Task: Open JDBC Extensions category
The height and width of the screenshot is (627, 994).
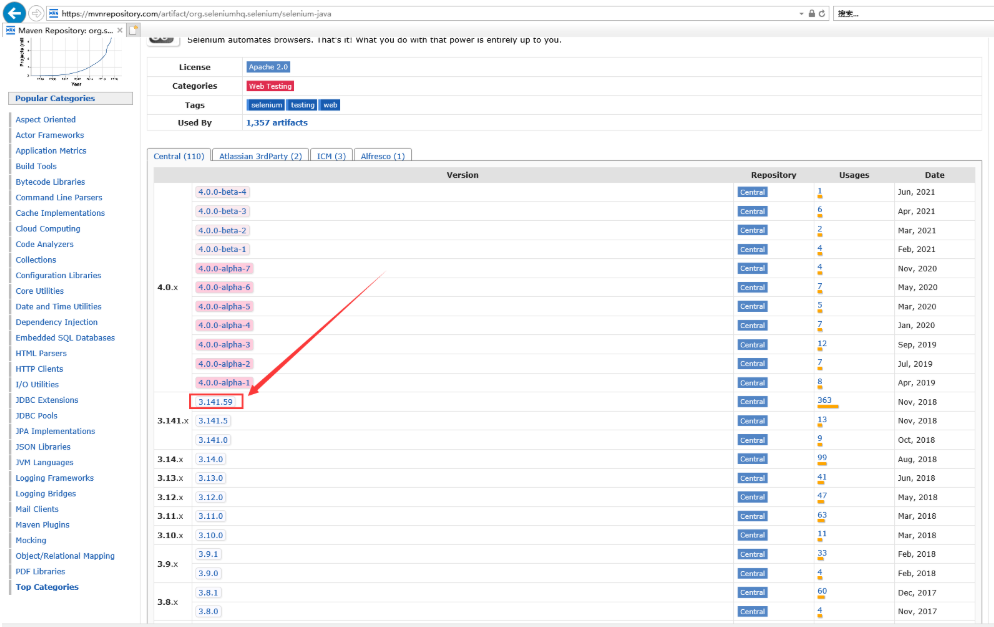Action: pos(47,400)
